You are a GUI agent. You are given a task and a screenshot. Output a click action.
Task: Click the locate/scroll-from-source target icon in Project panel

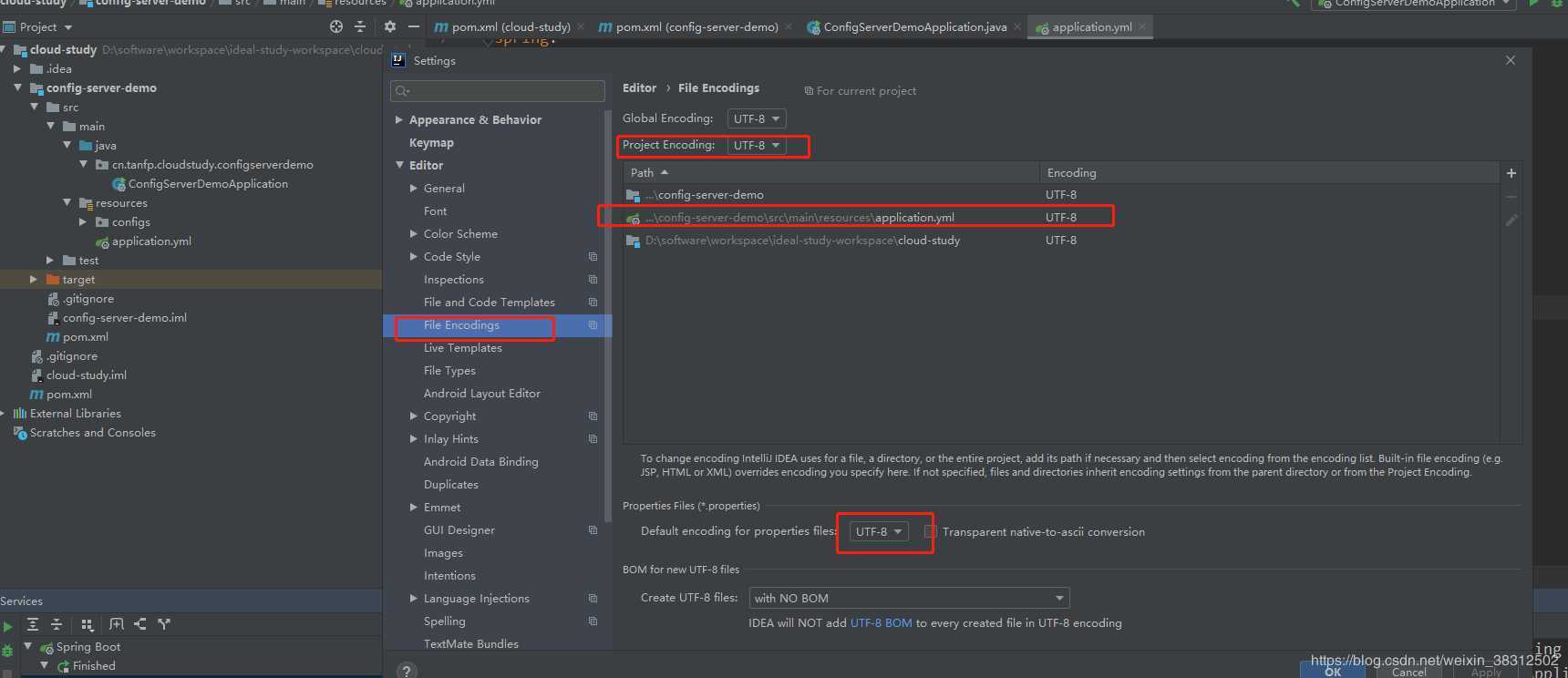(x=336, y=26)
